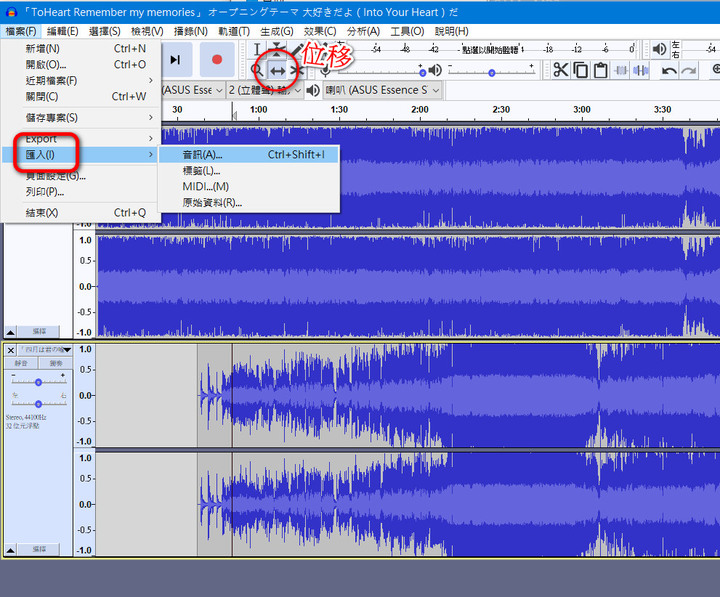Select the Time Shift tool
The image size is (720, 597).
pos(277,71)
